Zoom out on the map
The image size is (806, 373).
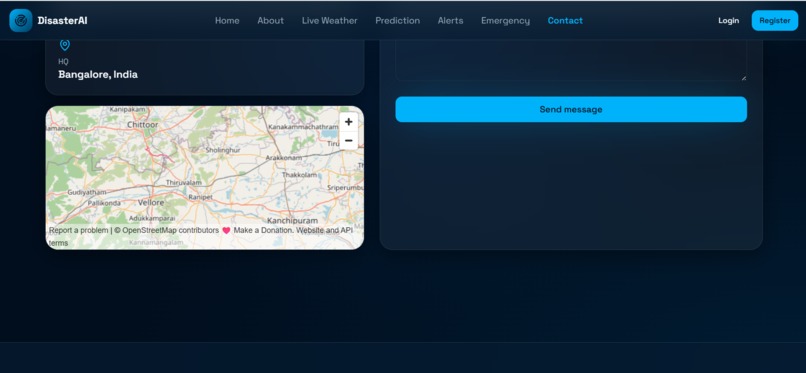(349, 140)
